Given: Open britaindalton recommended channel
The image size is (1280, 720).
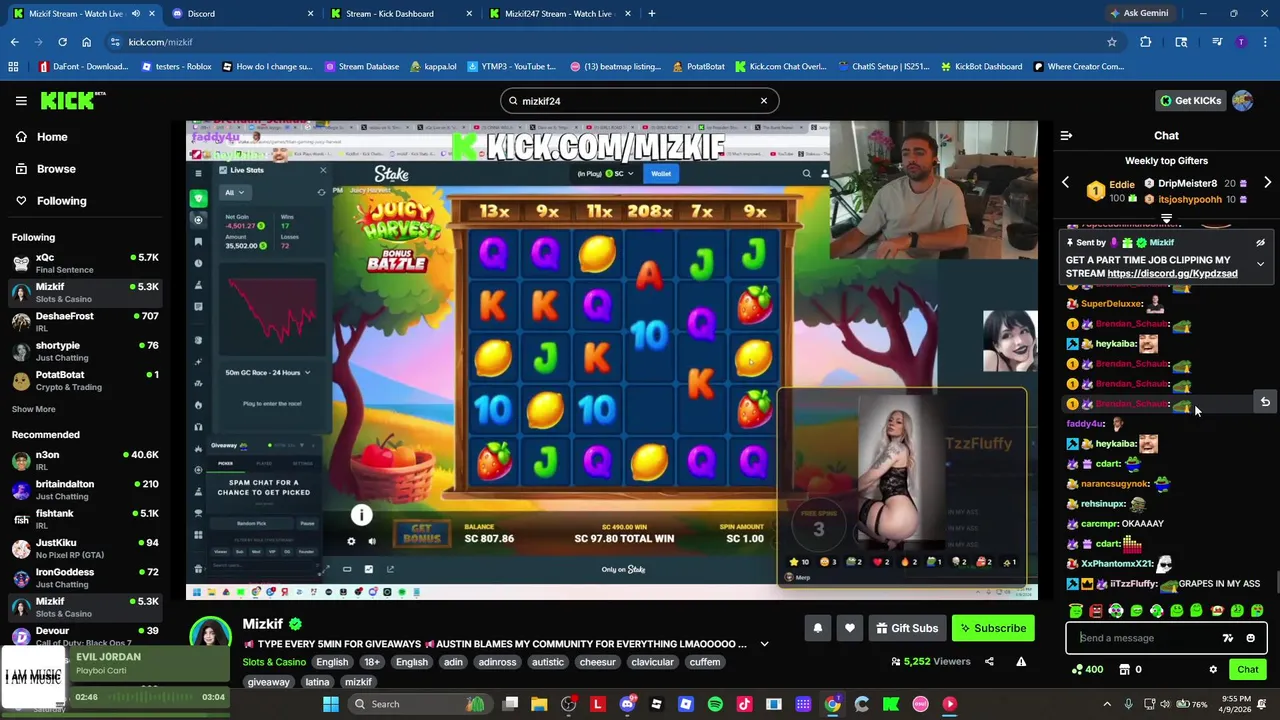Looking at the screenshot, I should [x=85, y=490].
